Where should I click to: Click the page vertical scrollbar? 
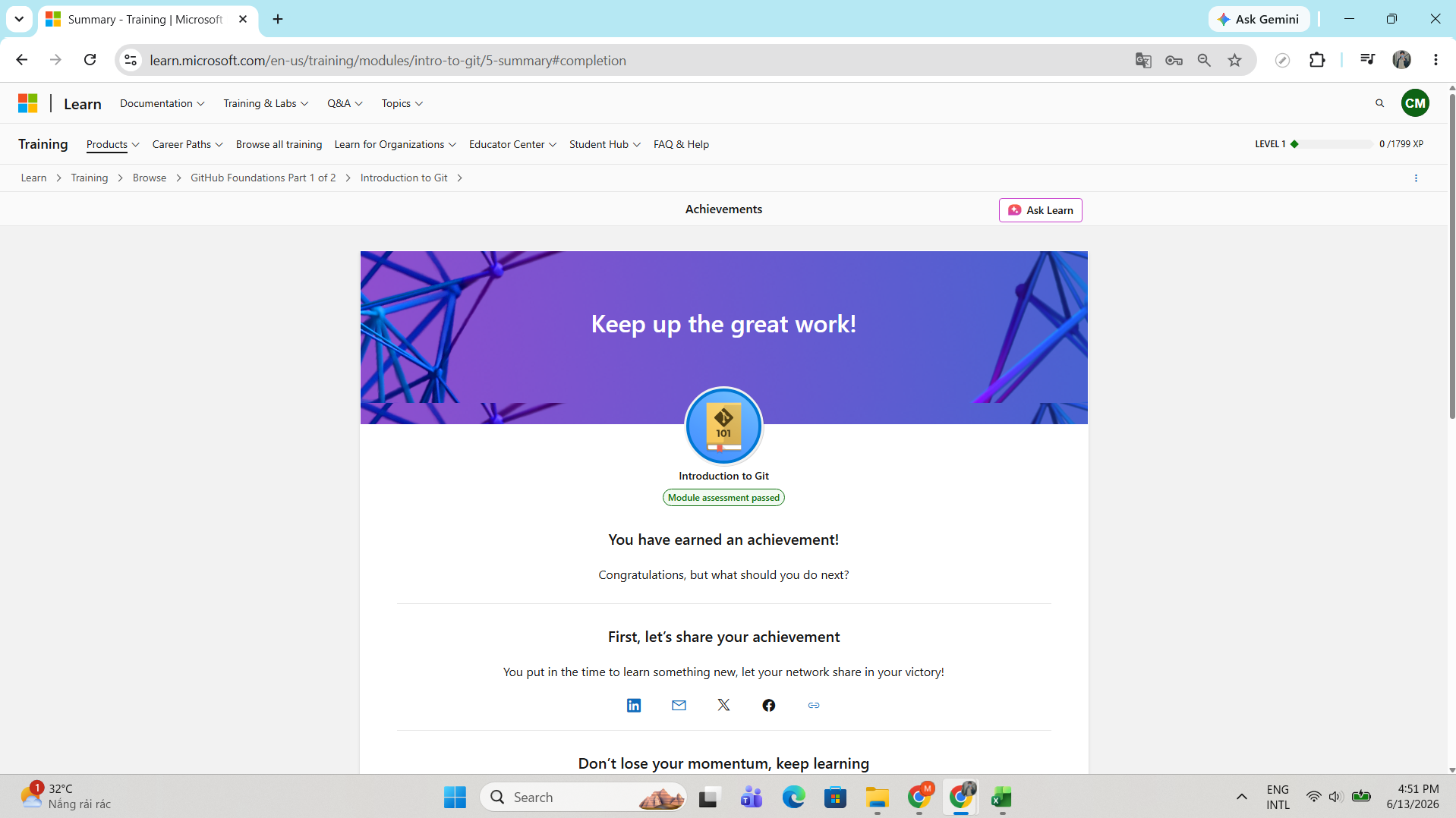[x=1451, y=255]
